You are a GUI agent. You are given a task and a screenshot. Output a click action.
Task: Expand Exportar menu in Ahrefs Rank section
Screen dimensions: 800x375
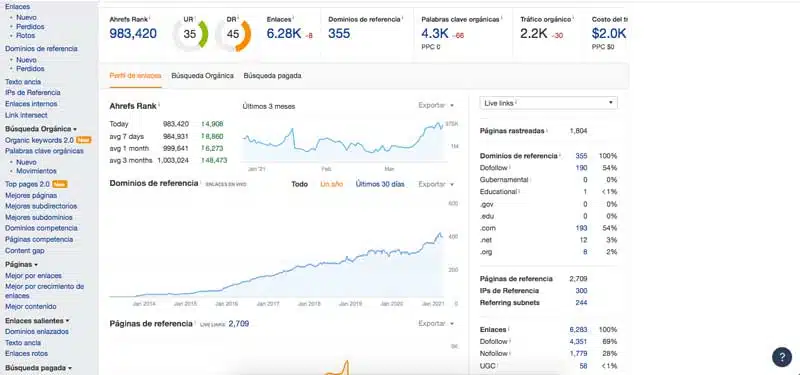pos(436,105)
